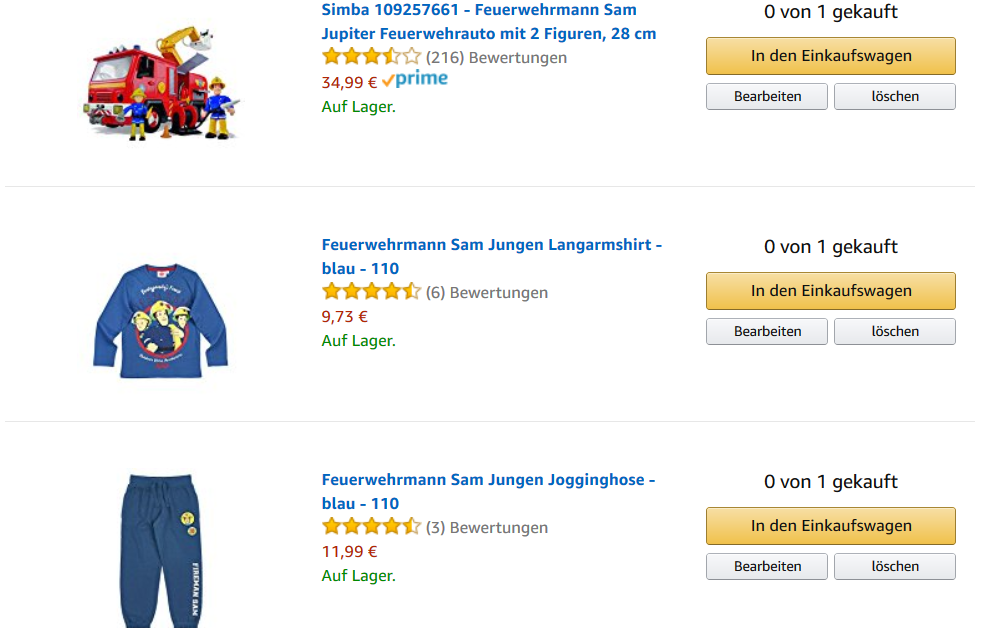Click the star rating of the Langarmshirt
This screenshot has height=628, width=1004.
point(371,292)
